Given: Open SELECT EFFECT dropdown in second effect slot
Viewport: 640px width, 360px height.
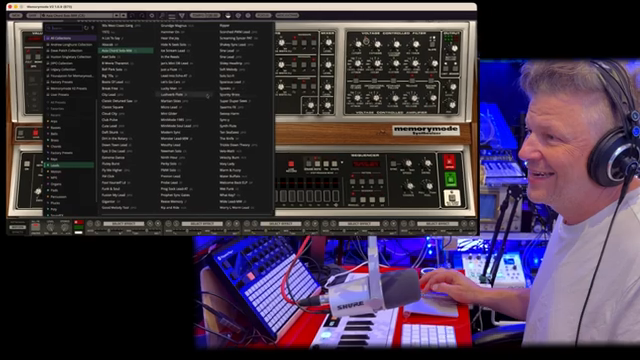Looking at the screenshot, I should (x=202, y=224).
